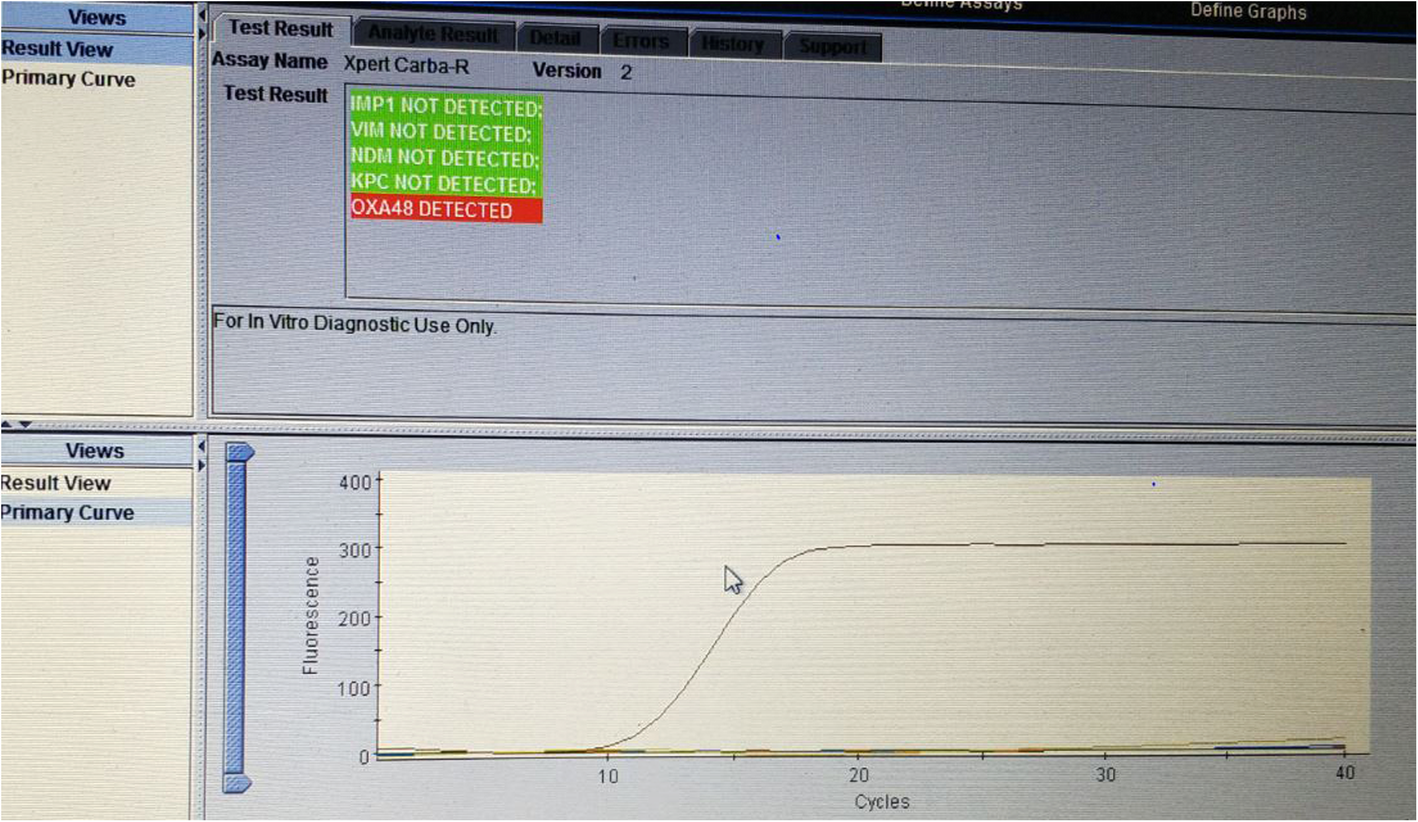Open the History tab
This screenshot has height=822, width=1418.
(x=735, y=44)
